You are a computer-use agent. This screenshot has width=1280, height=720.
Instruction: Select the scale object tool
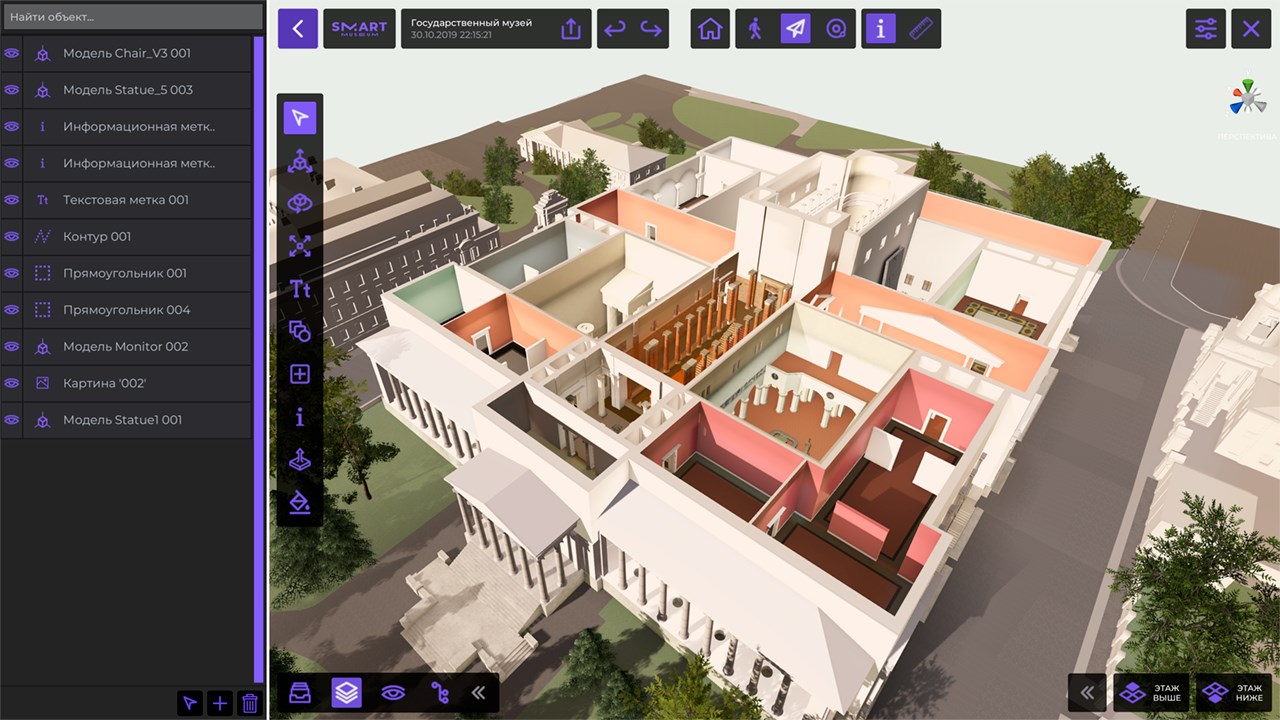[300, 246]
